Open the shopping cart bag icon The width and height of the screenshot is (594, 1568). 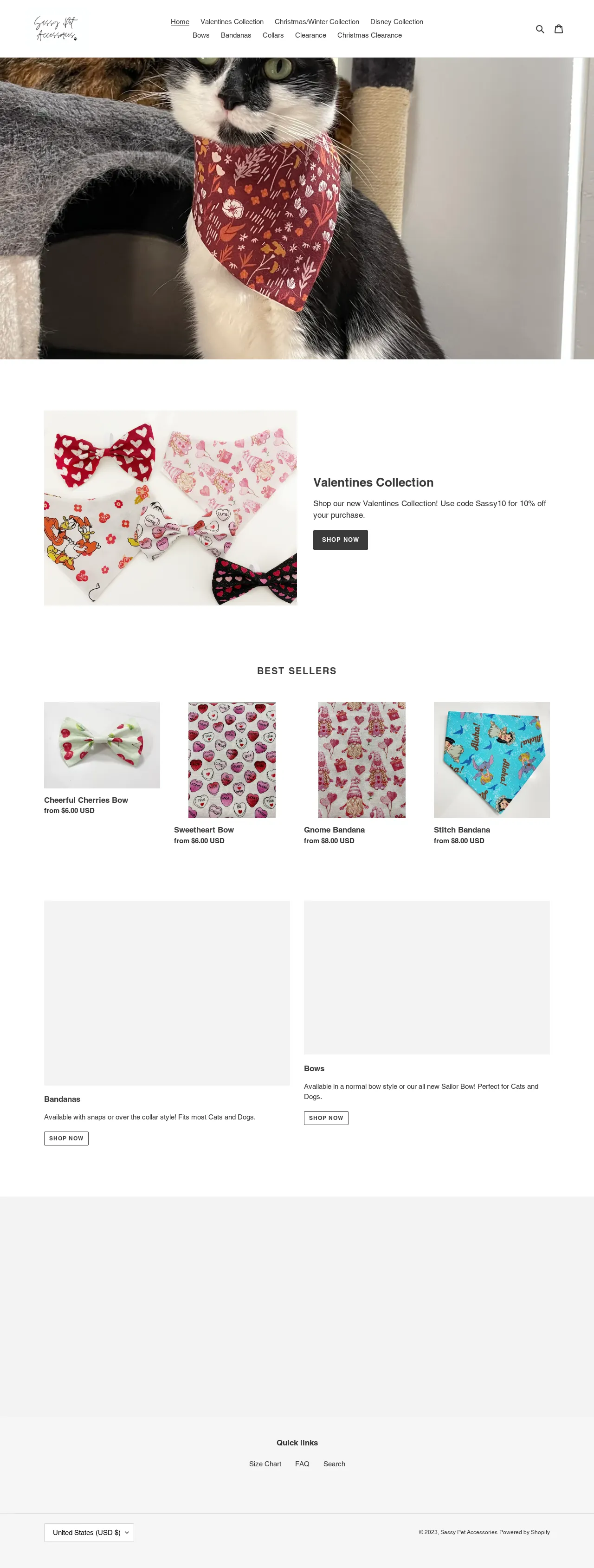[558, 29]
